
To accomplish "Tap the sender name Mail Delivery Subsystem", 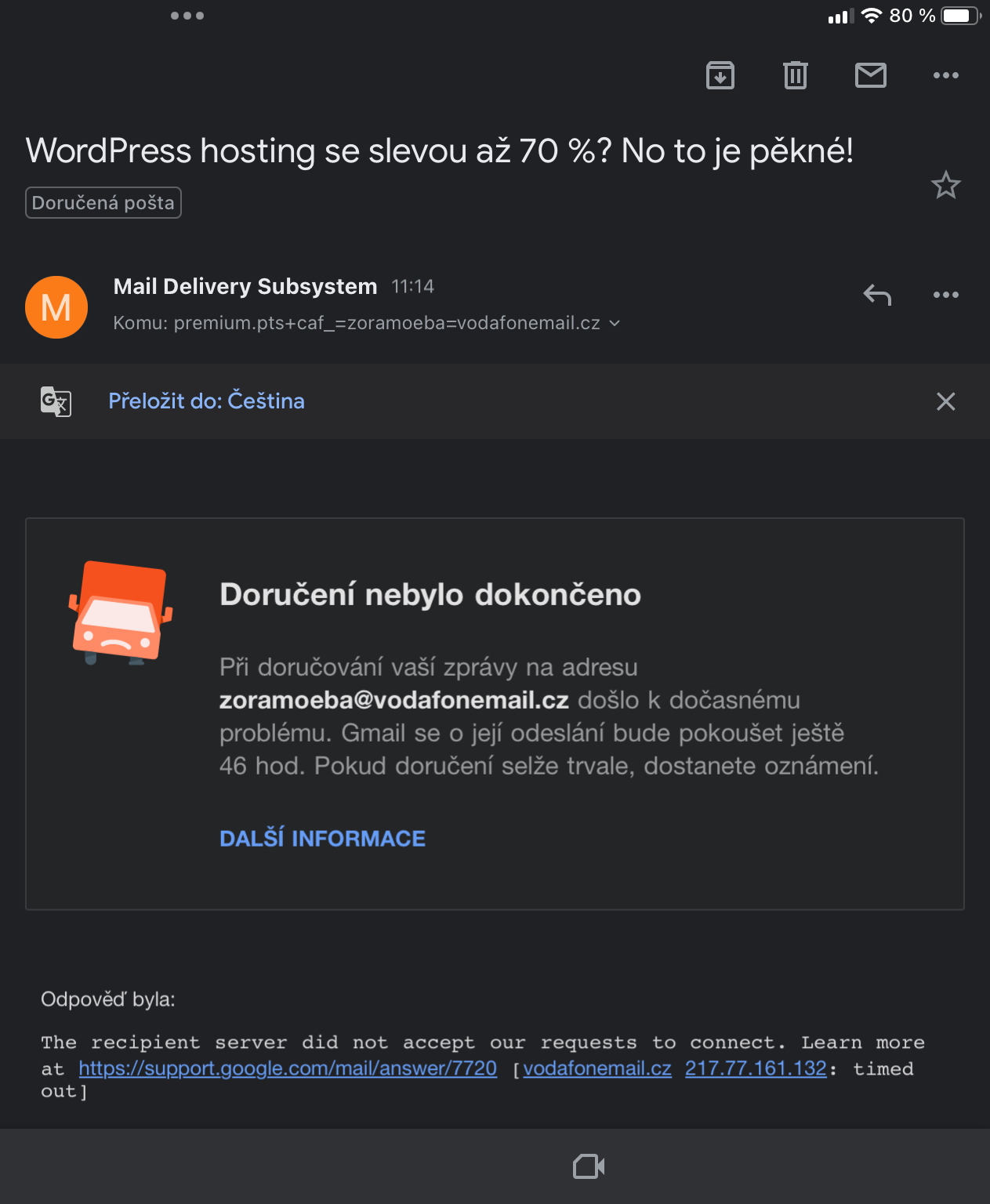I will (245, 286).
